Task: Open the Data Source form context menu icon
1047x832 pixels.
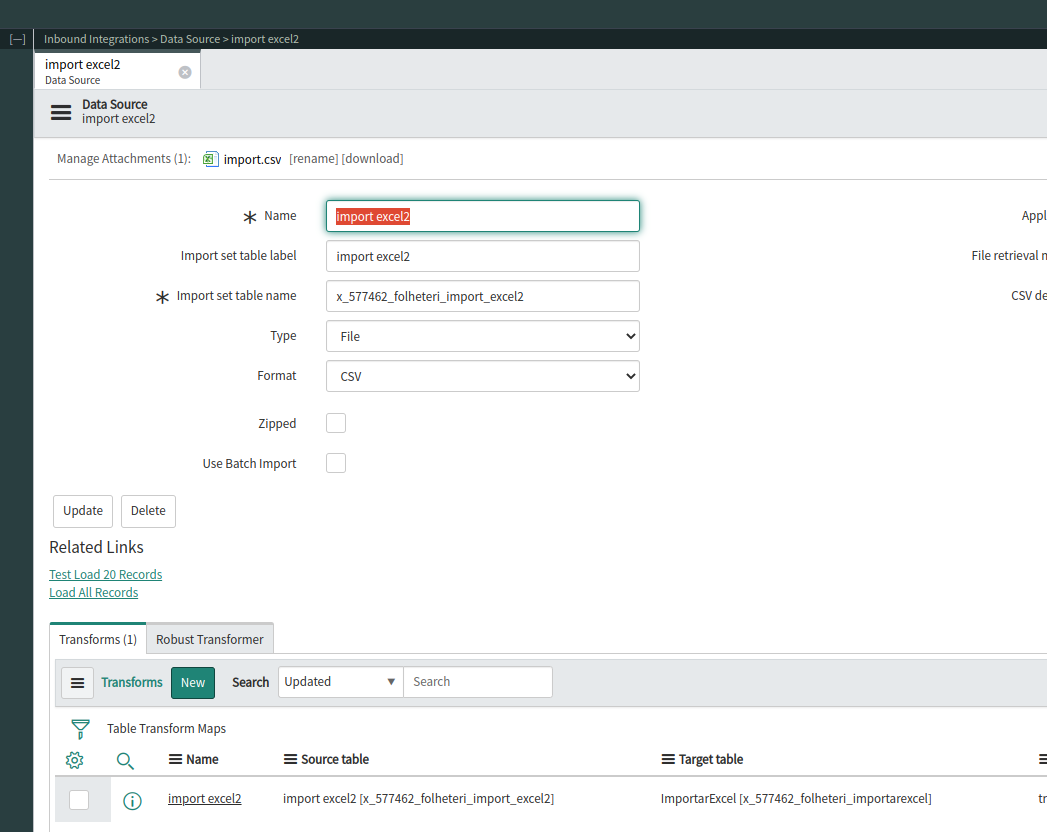Action: pos(61,112)
